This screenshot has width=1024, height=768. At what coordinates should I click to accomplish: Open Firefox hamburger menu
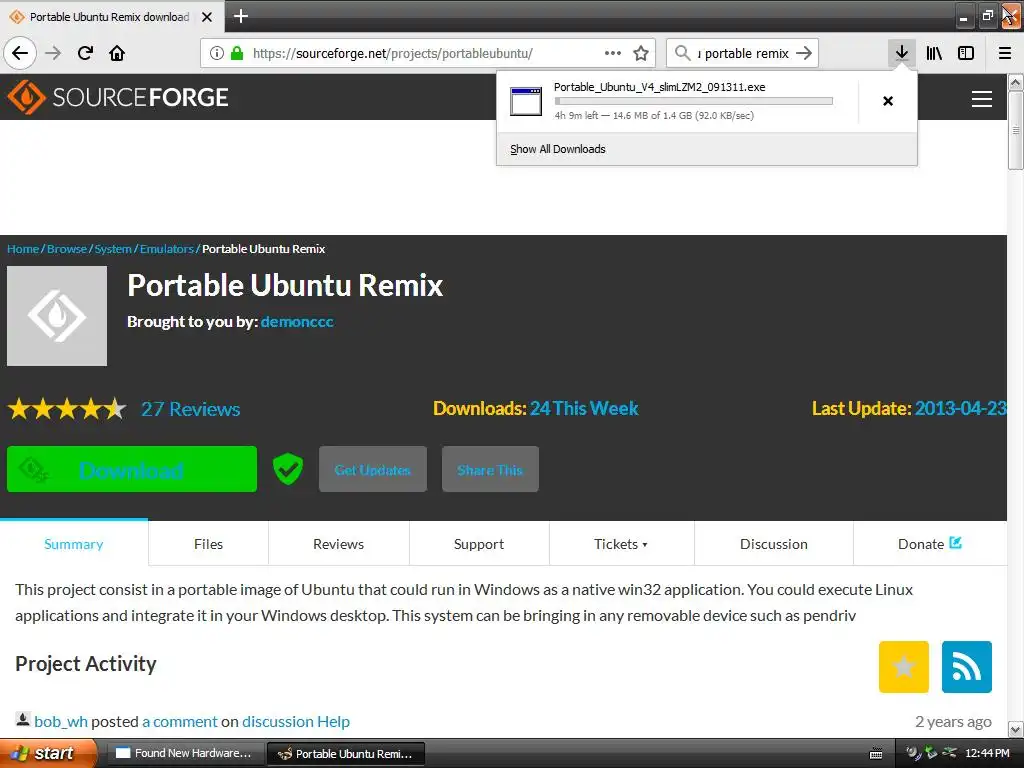tap(1005, 53)
